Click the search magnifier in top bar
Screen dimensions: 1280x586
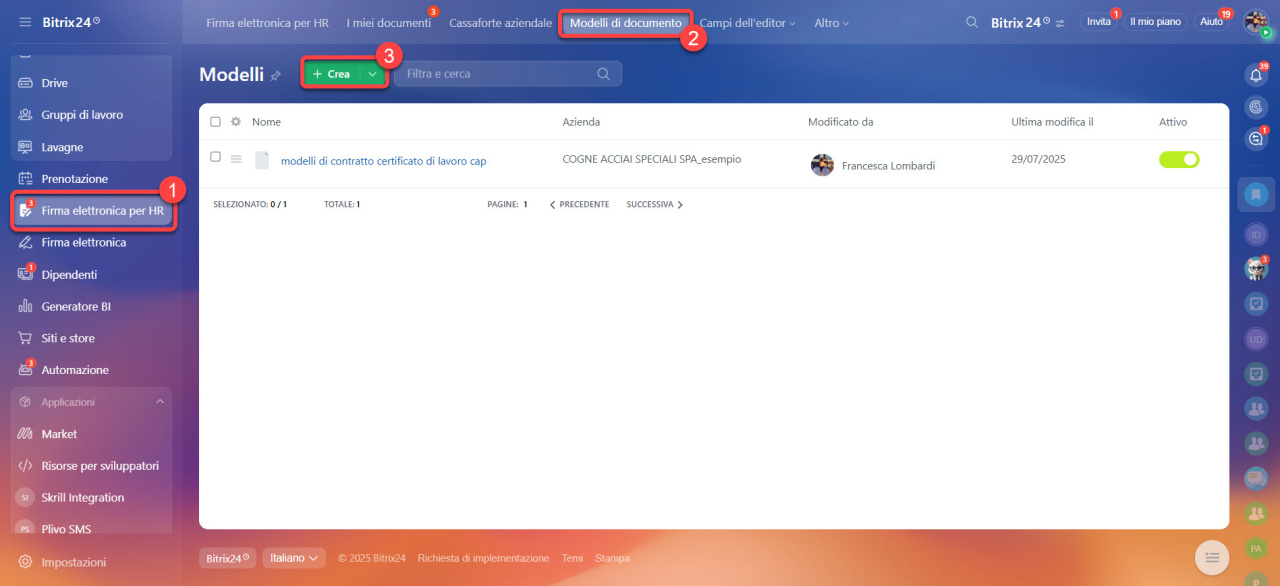(x=971, y=22)
